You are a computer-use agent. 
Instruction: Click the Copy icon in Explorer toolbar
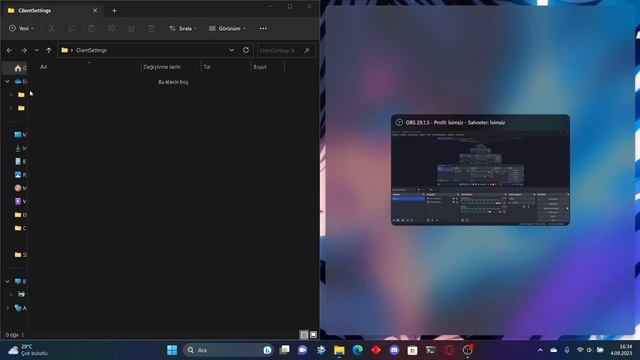coord(71,29)
